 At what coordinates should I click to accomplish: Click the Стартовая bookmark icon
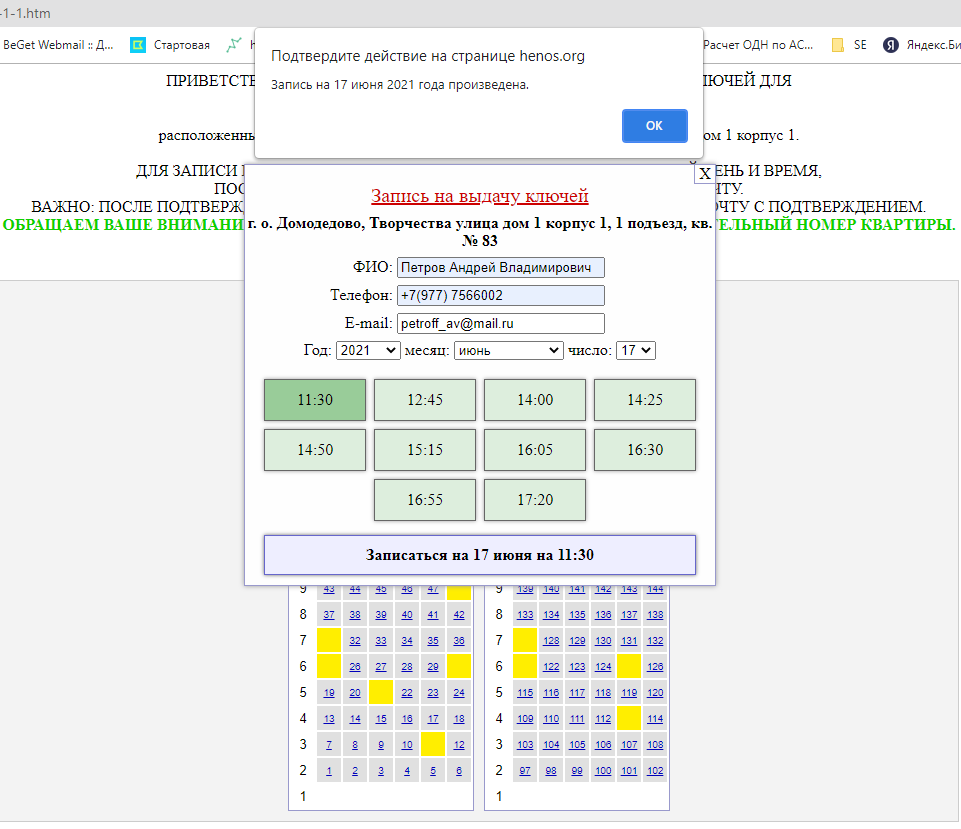coord(138,45)
